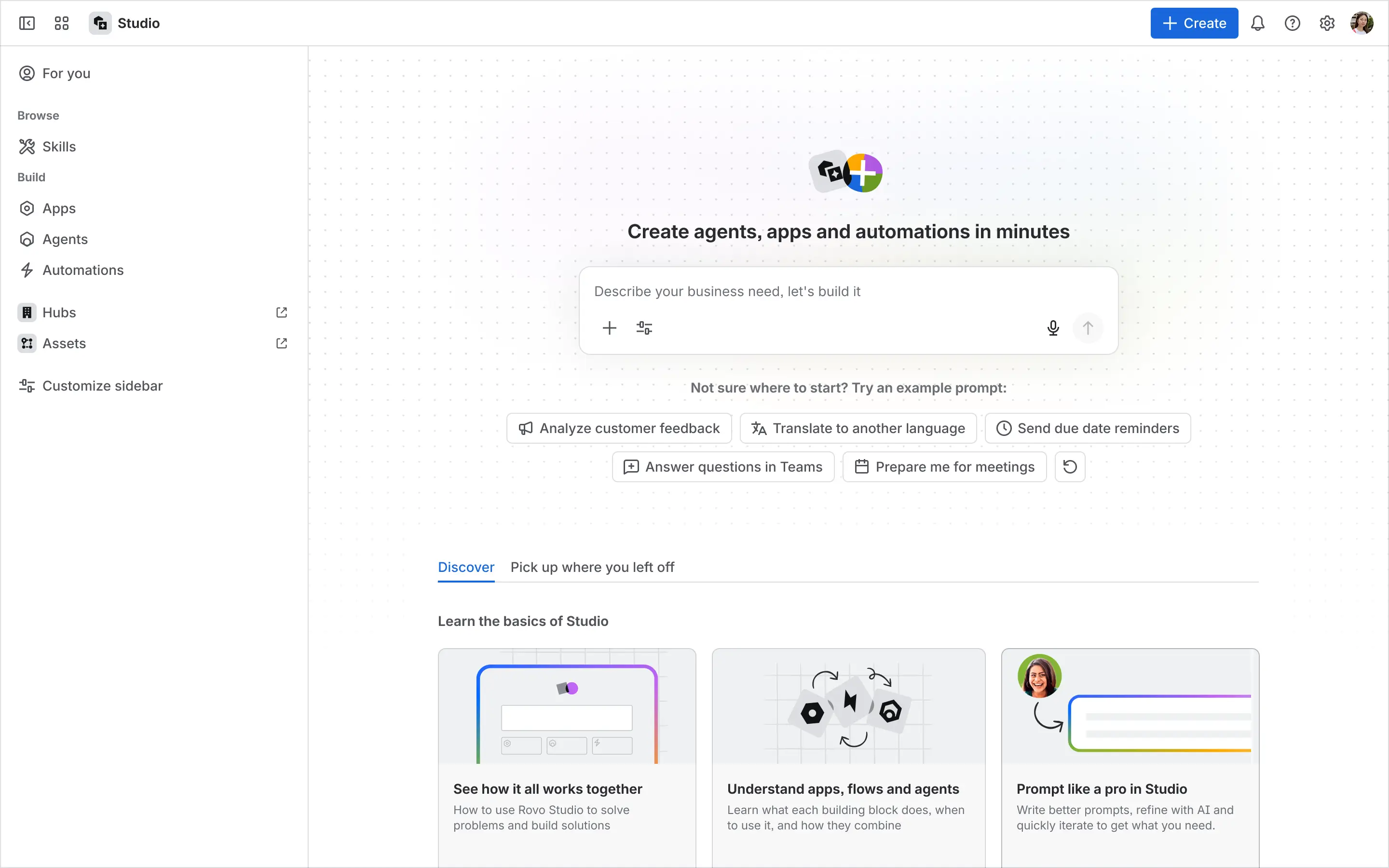
Task: Open Skills in the sidebar
Action: (x=154, y=147)
